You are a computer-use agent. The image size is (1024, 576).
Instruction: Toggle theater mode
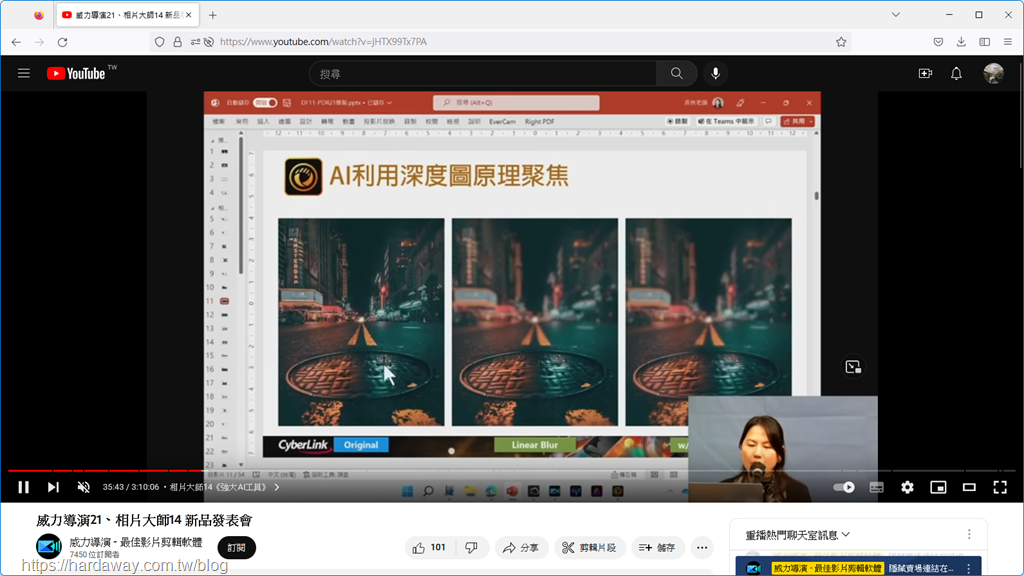pos(969,487)
